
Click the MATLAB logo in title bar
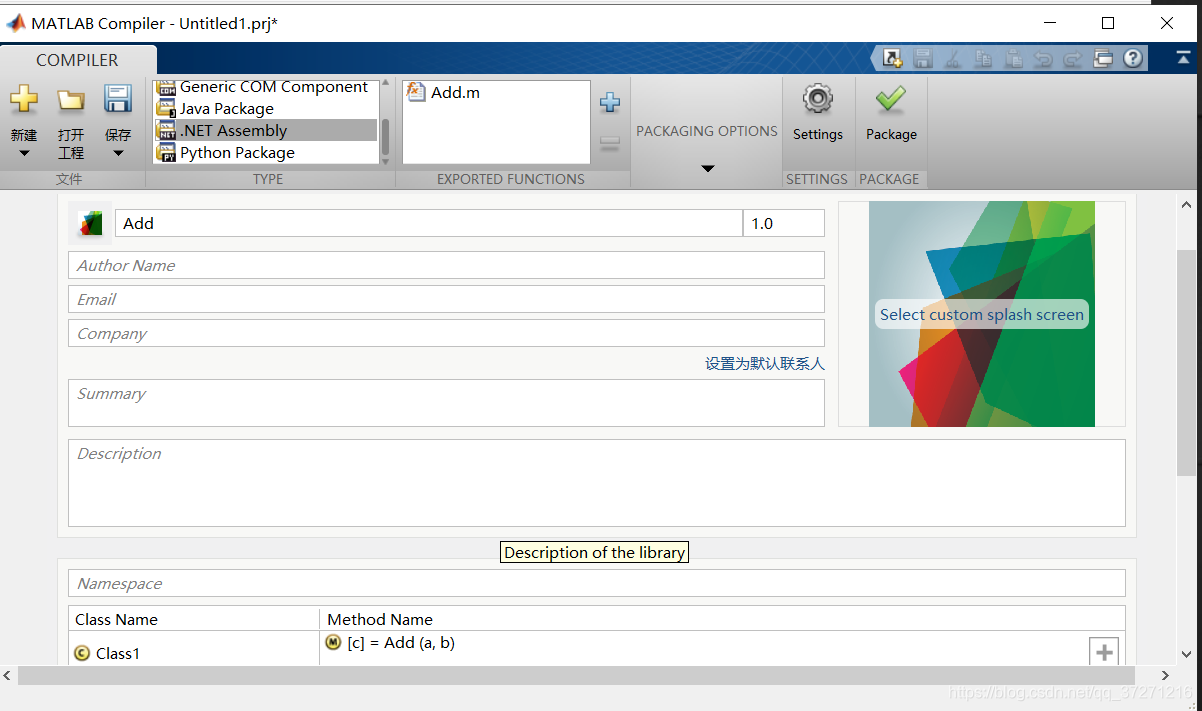coord(16,23)
